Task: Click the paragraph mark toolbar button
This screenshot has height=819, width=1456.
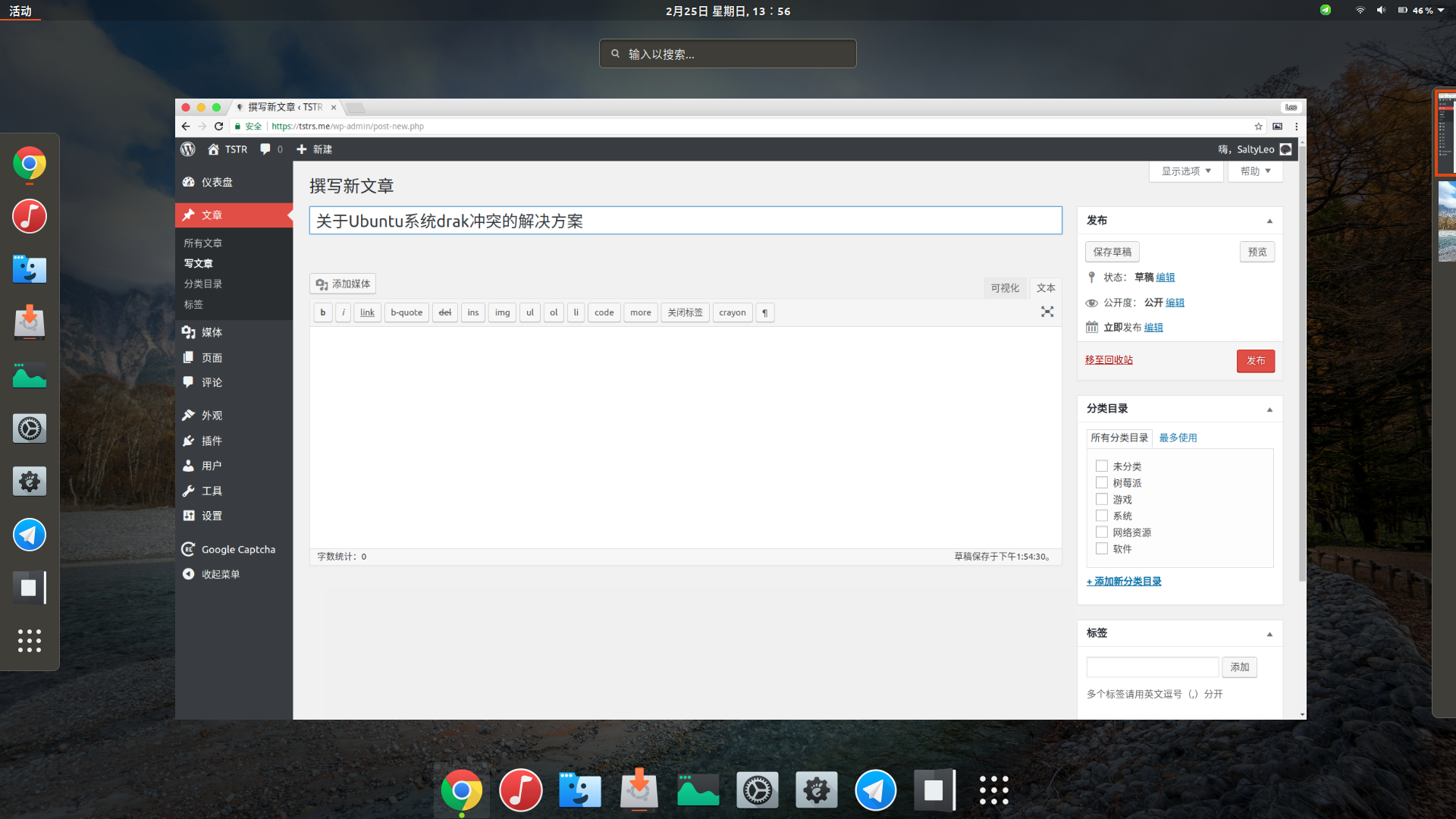Action: [764, 312]
